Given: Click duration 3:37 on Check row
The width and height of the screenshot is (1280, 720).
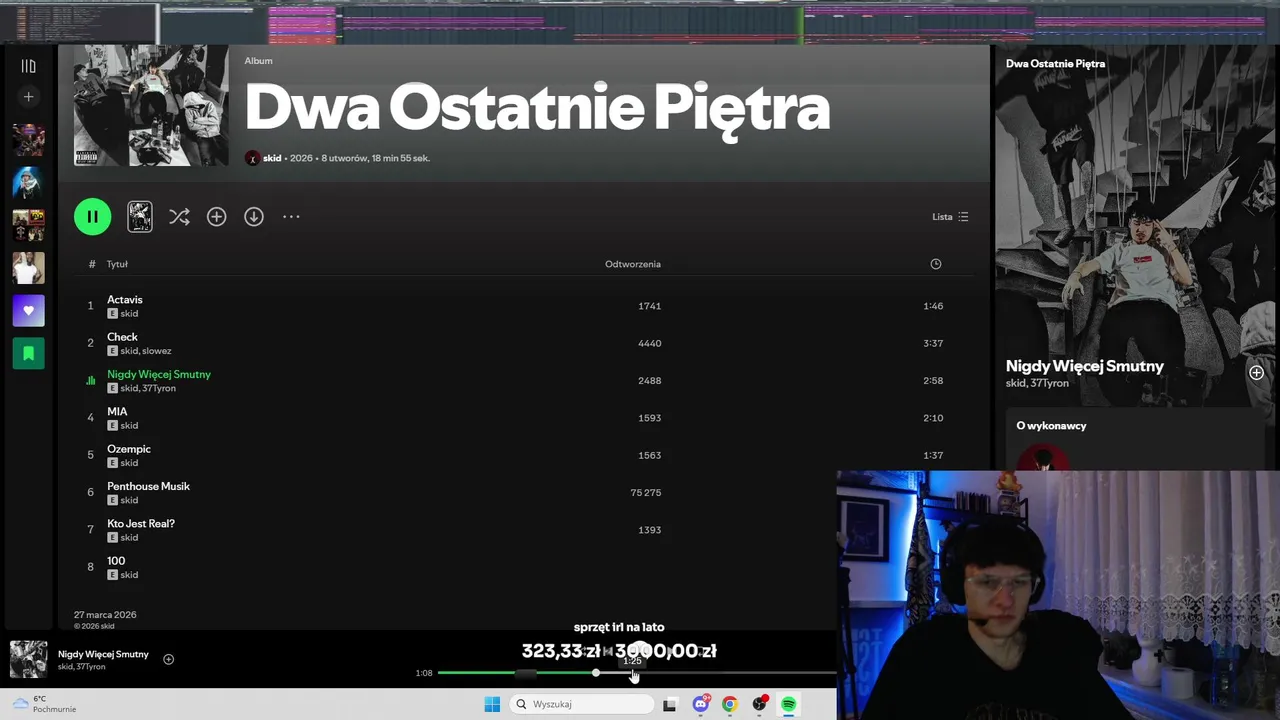Looking at the screenshot, I should tap(933, 343).
